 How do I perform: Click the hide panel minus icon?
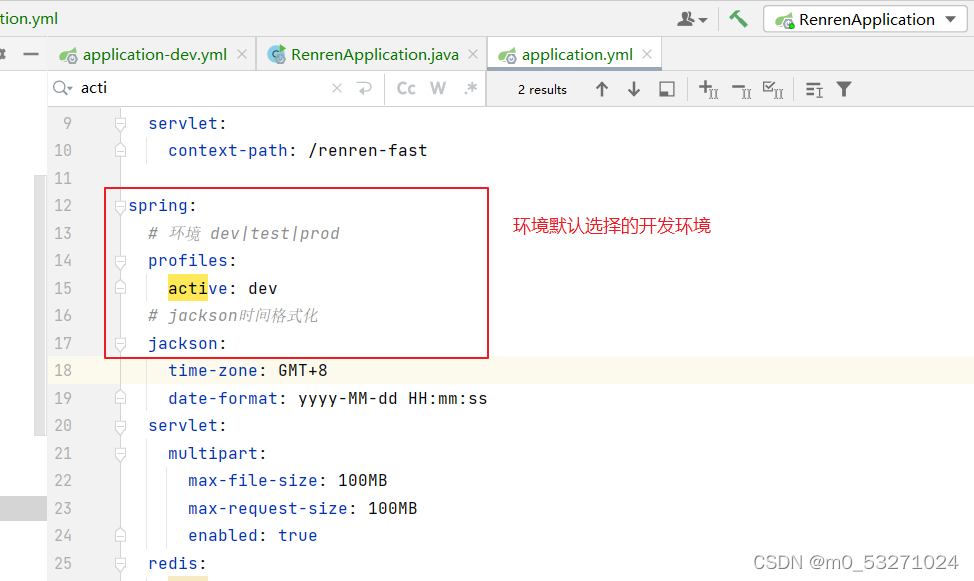click(x=31, y=55)
